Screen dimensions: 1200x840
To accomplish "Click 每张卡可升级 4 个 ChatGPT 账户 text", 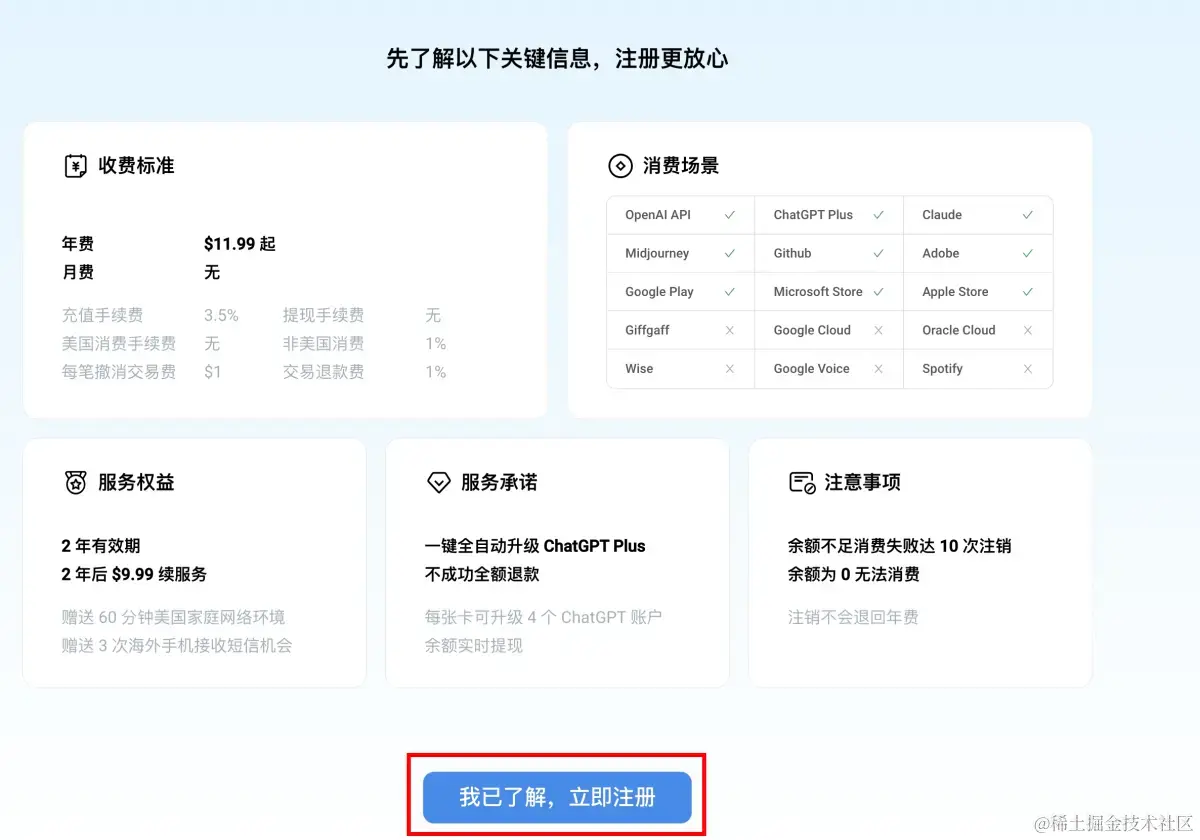I will click(x=543, y=617).
